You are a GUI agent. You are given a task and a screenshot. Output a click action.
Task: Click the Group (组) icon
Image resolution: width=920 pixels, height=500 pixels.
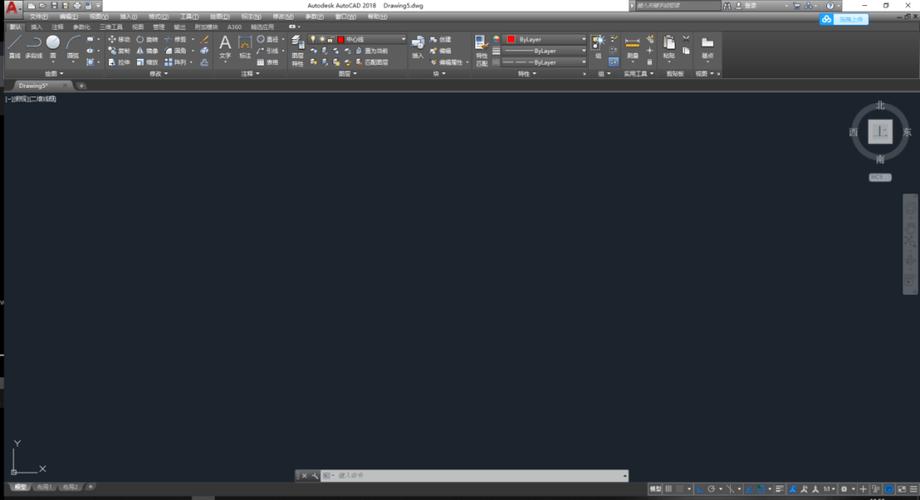click(598, 46)
